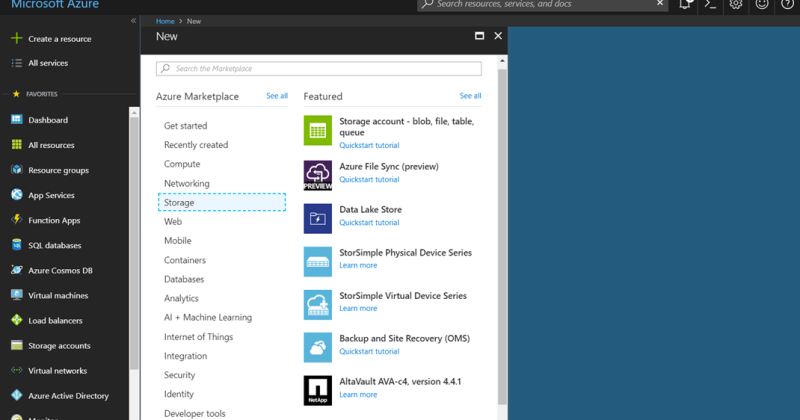Image resolution: width=800 pixels, height=420 pixels.
Task: Open Quickstart tutorial under Data Lake Store
Action: pos(369,222)
